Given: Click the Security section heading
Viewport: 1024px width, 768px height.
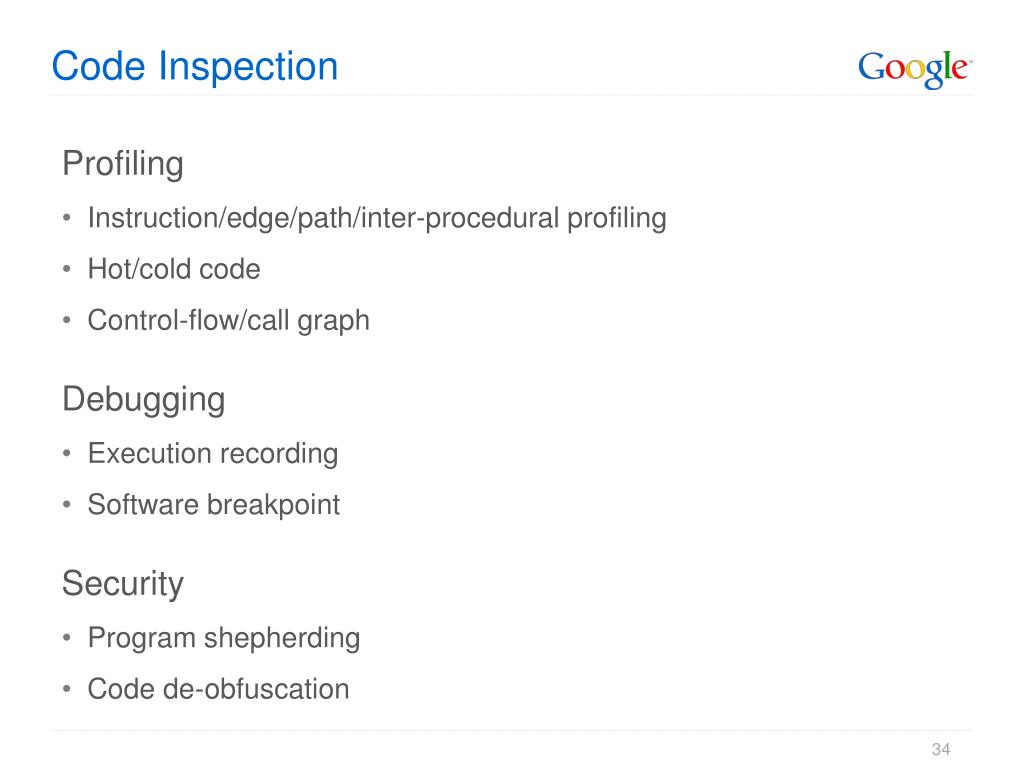Looking at the screenshot, I should coord(123,584).
